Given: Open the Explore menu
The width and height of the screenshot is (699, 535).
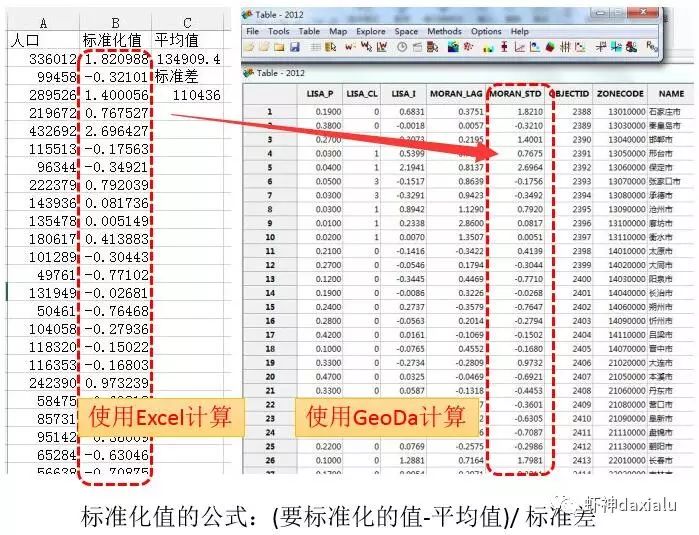Looking at the screenshot, I should point(371,31).
